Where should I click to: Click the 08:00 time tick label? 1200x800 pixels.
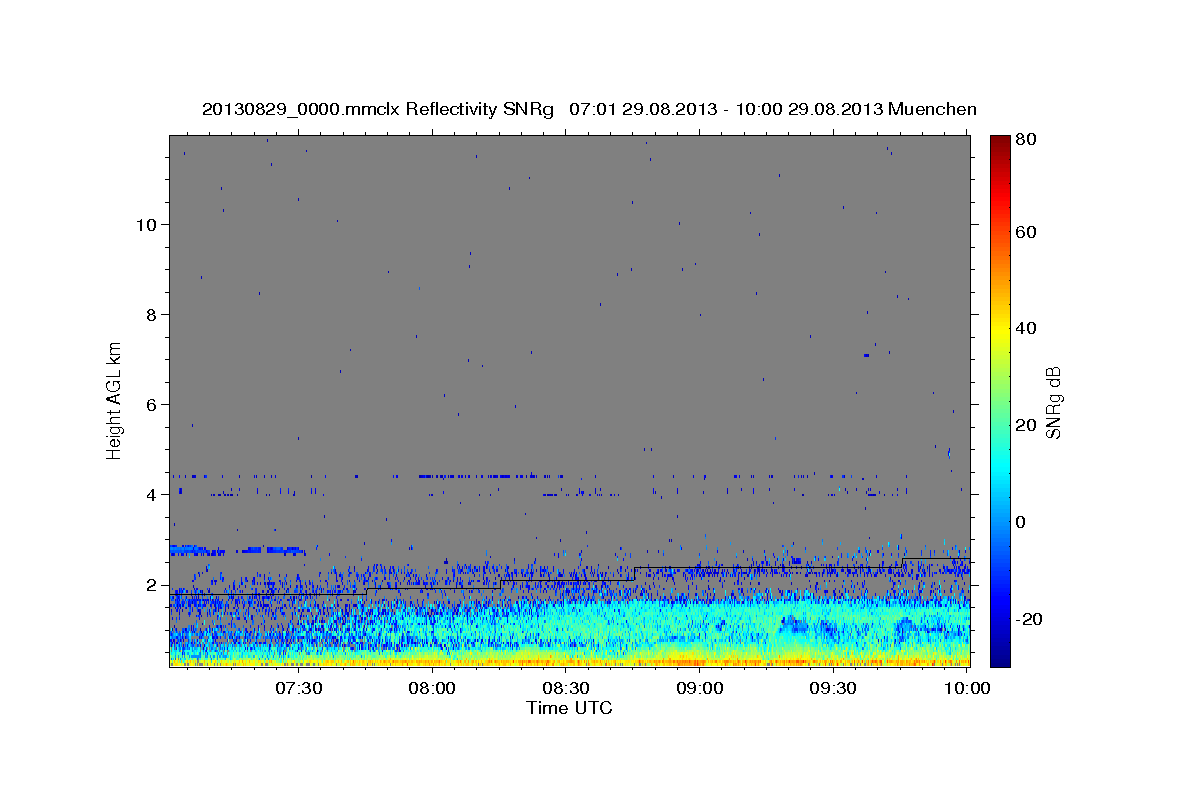pyautogui.click(x=433, y=688)
